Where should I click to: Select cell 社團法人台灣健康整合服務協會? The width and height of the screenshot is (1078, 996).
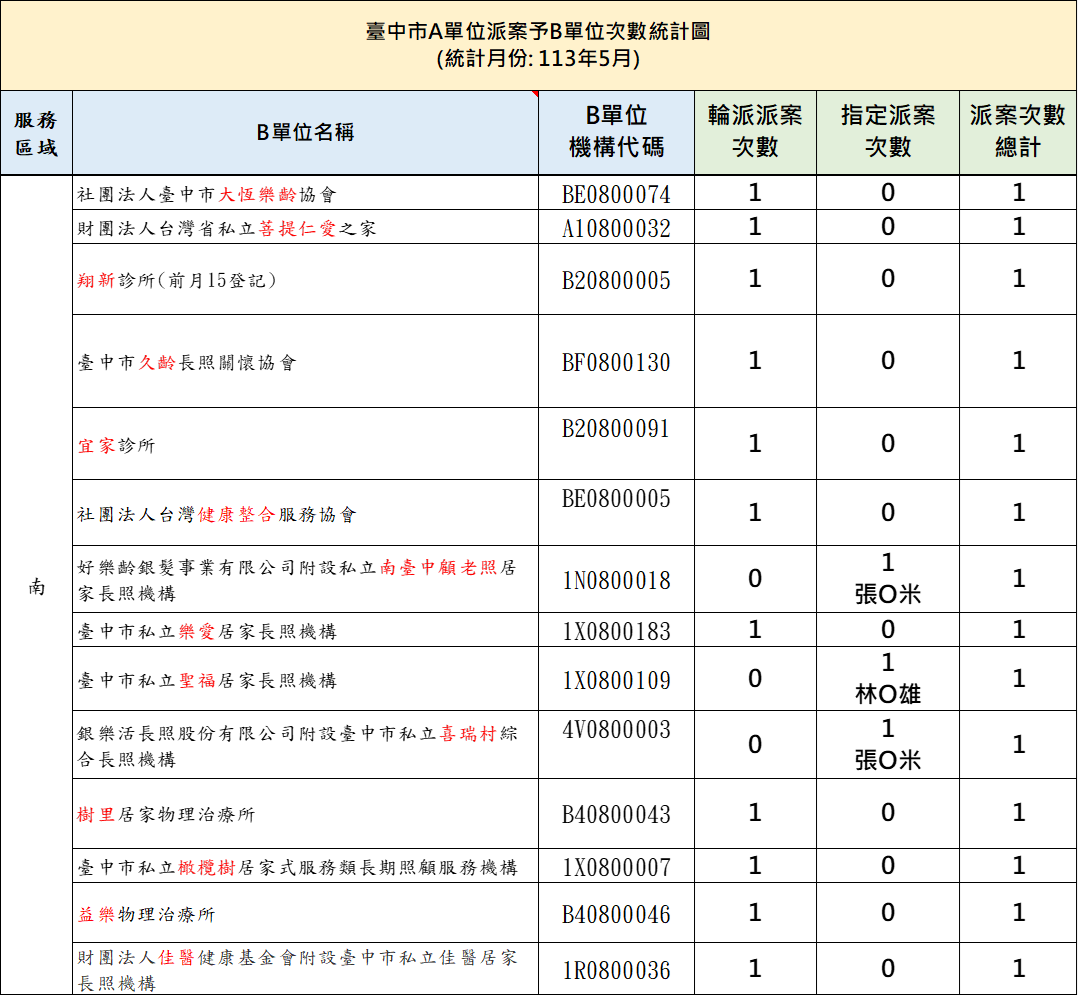pyautogui.click(x=305, y=513)
